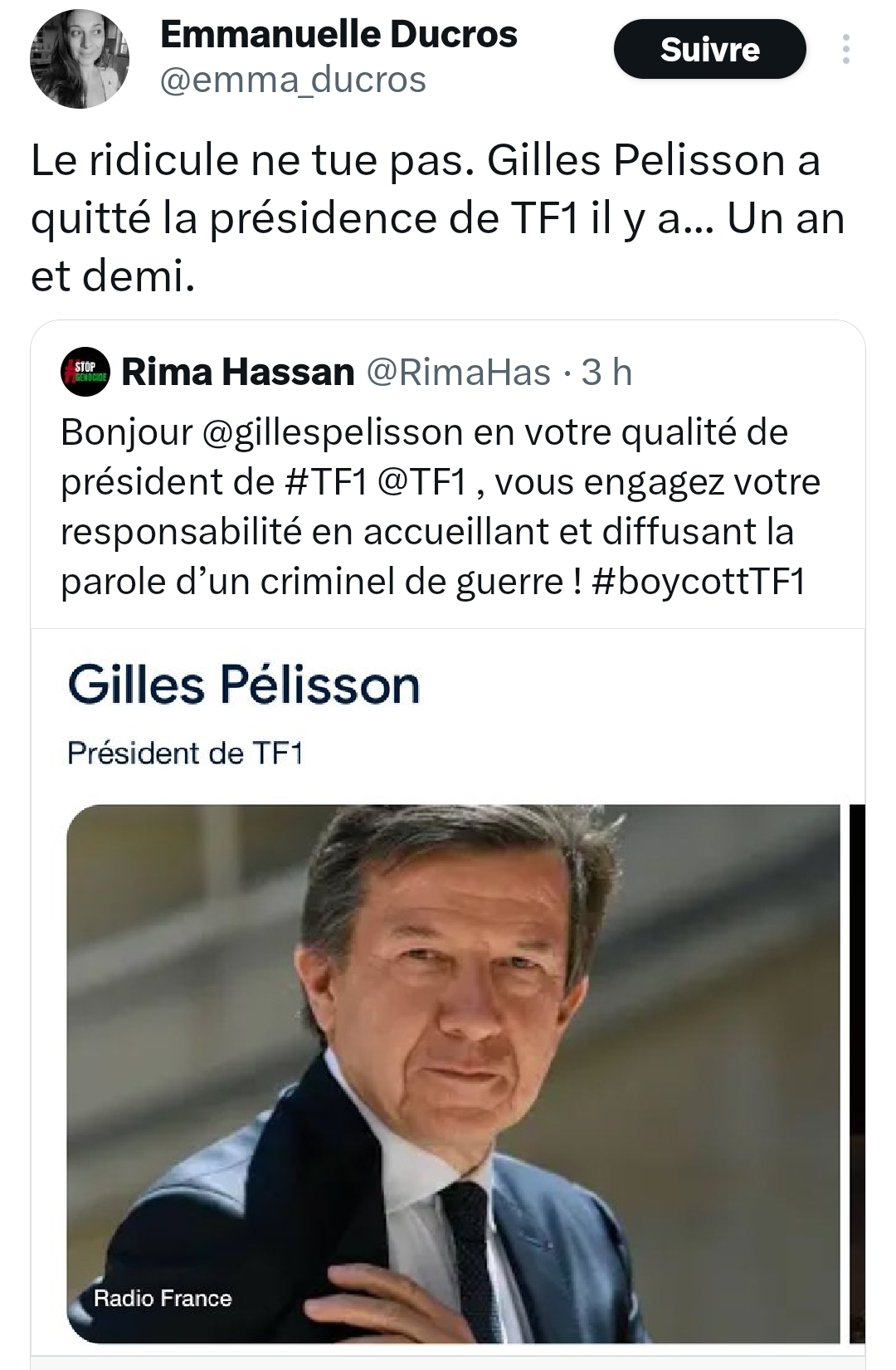
Task: Open Emmanuelle Ducros profile picture
Action: [x=80, y=59]
